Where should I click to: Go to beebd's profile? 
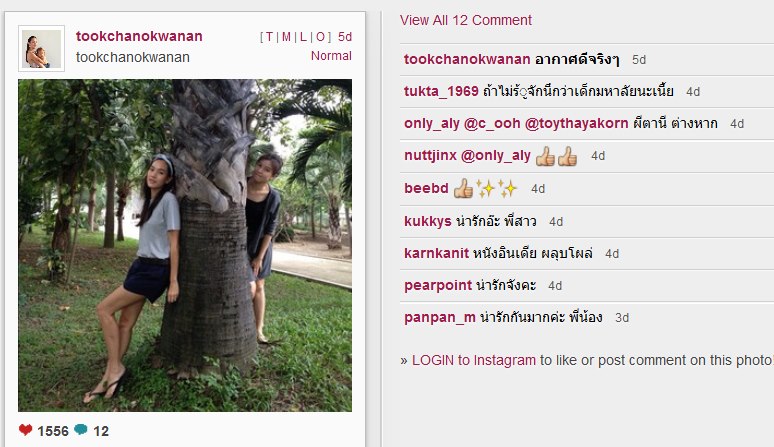coord(426,188)
